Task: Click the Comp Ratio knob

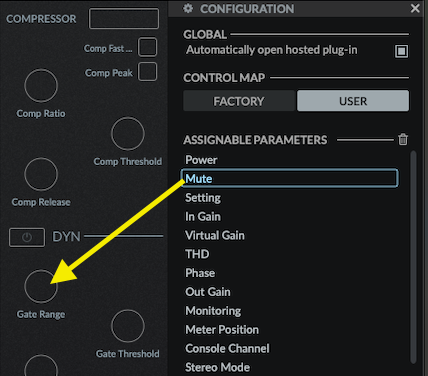Action: (x=41, y=86)
